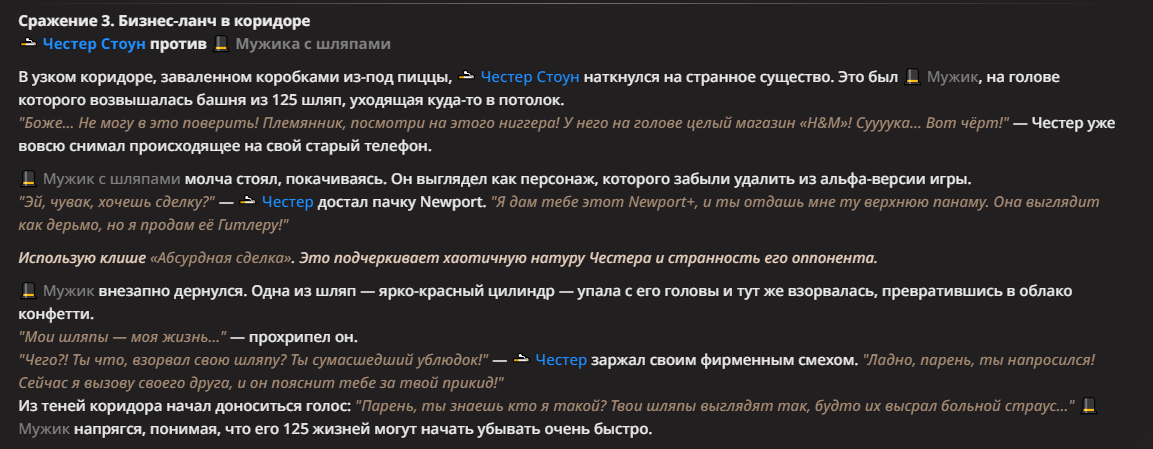Click top hat icon after the ostrich quote

(x=1091, y=407)
